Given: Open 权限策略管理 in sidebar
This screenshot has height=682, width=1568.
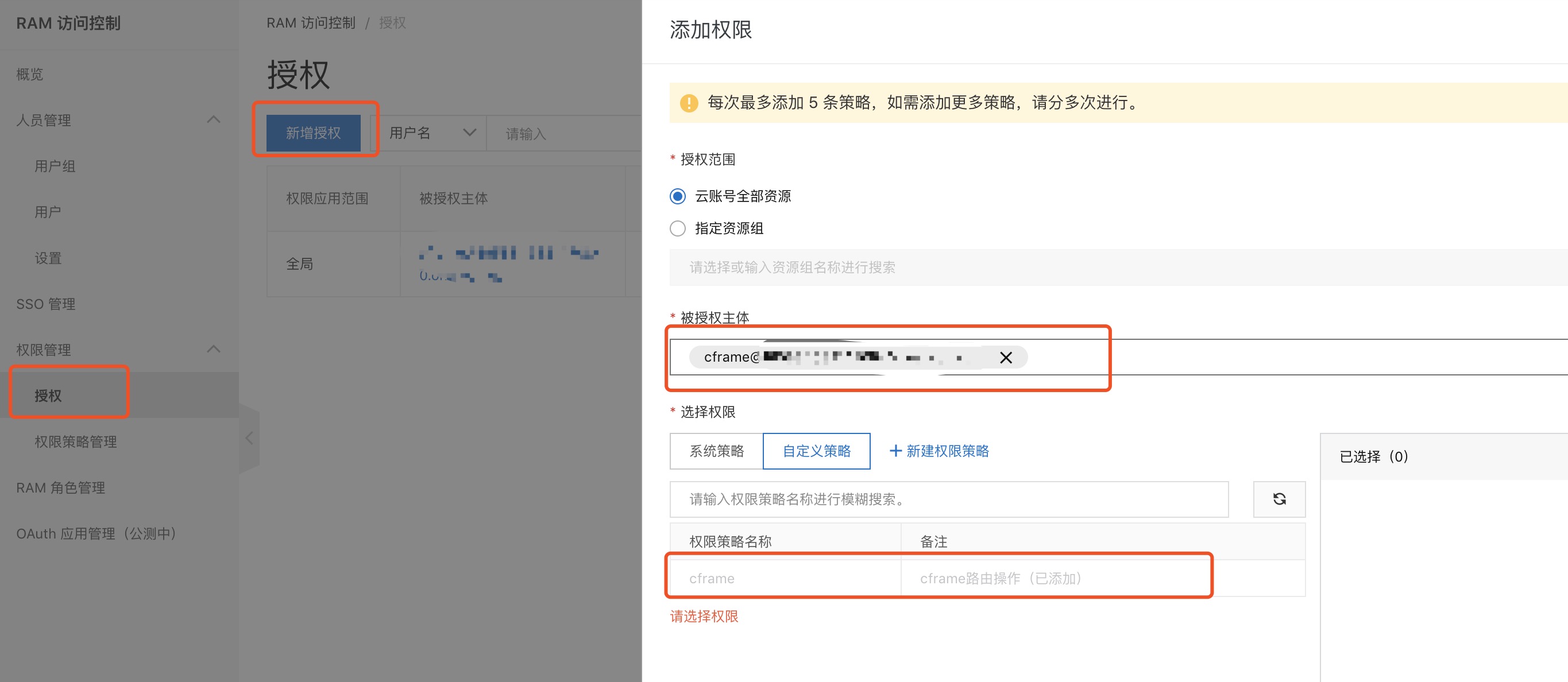Looking at the screenshot, I should click(75, 441).
